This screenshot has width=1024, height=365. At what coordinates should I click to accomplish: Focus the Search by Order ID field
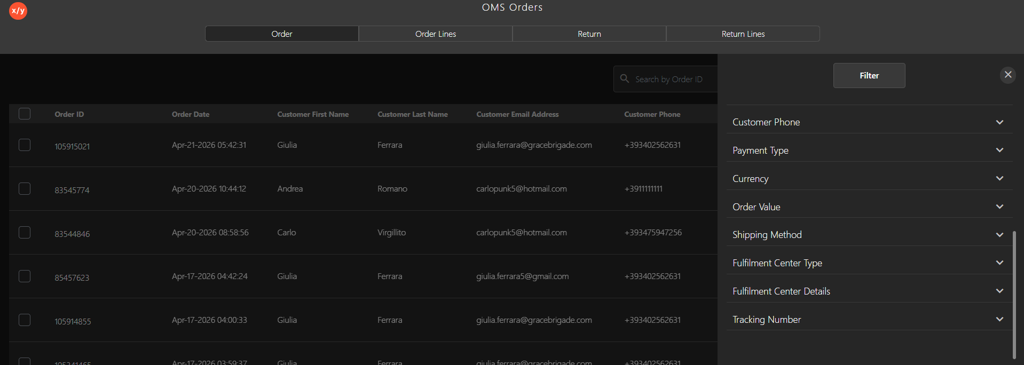click(x=665, y=79)
